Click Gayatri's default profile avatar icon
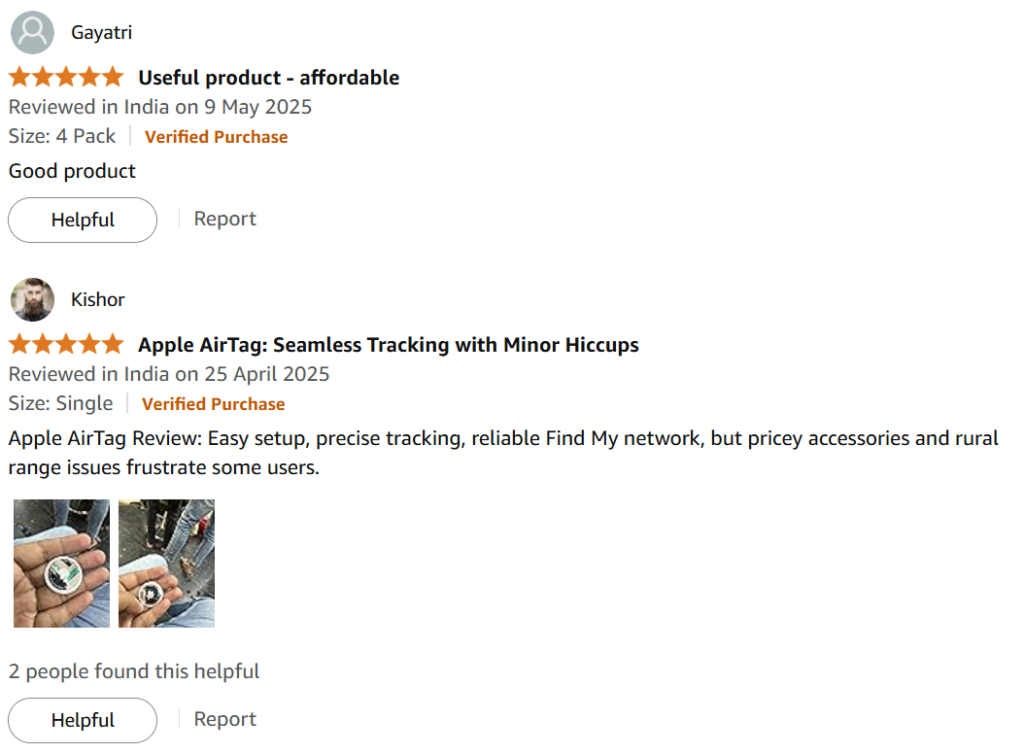The height and width of the screenshot is (753, 1024). point(32,32)
